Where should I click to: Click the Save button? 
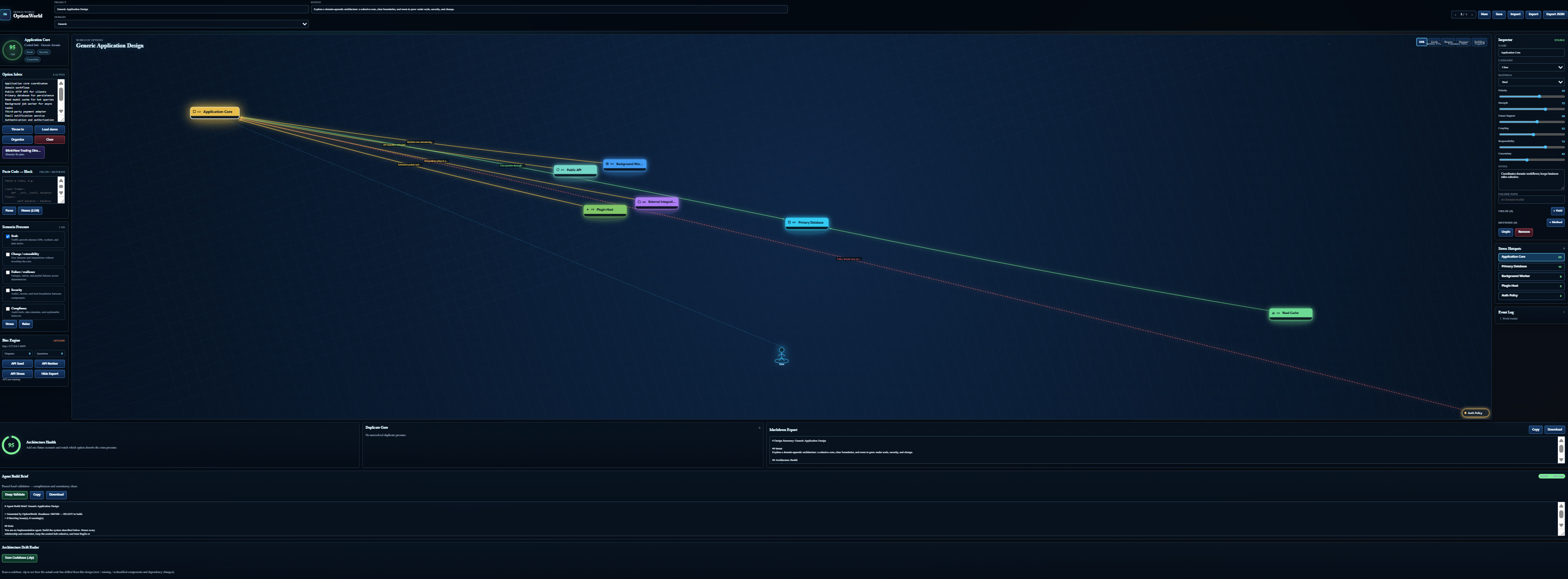click(x=1499, y=15)
